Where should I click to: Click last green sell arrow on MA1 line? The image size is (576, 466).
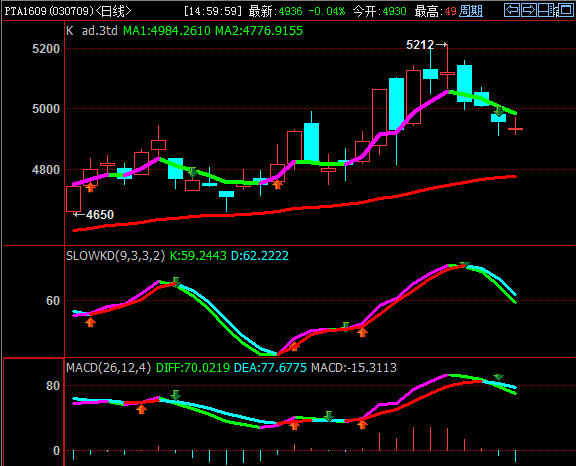coord(498,112)
